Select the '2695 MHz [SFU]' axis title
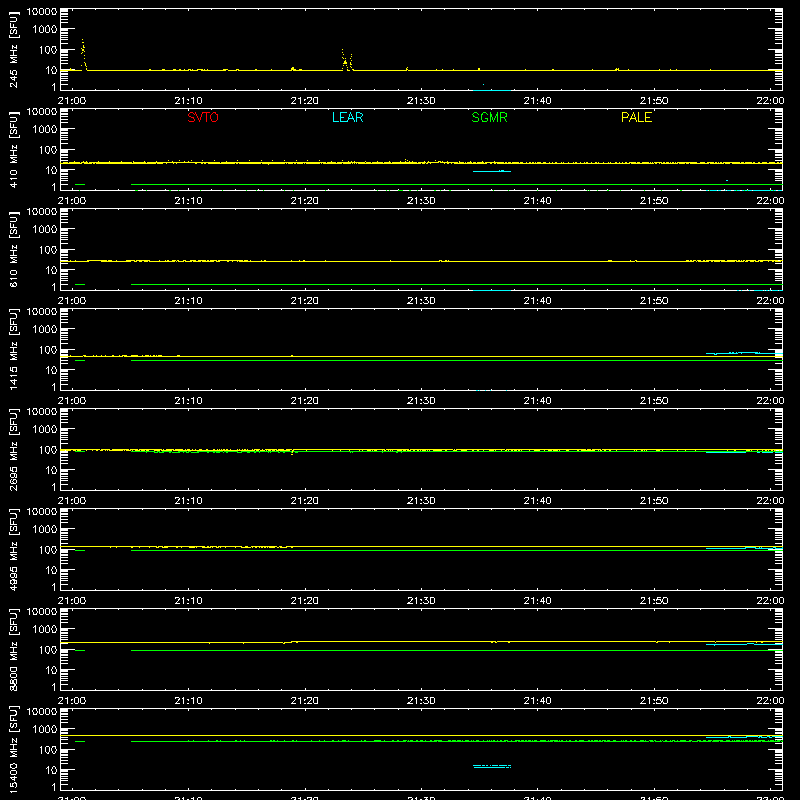 (x=13, y=449)
